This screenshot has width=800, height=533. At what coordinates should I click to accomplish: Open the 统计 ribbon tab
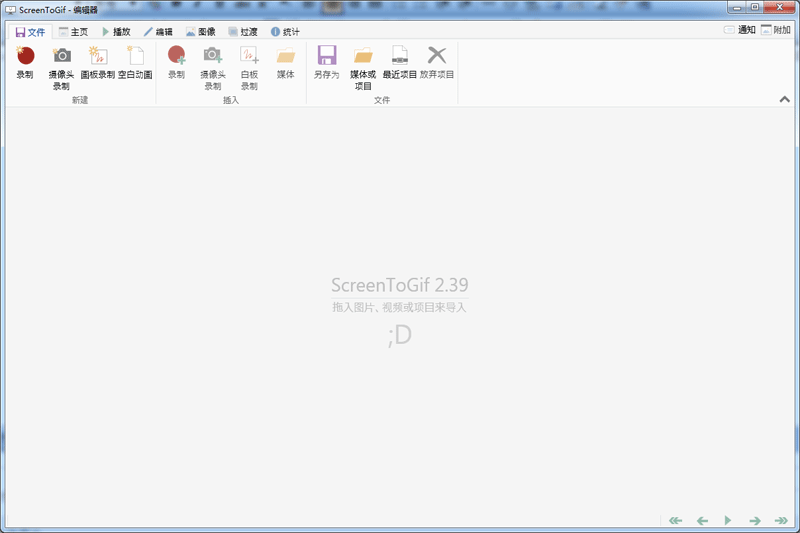(285, 32)
